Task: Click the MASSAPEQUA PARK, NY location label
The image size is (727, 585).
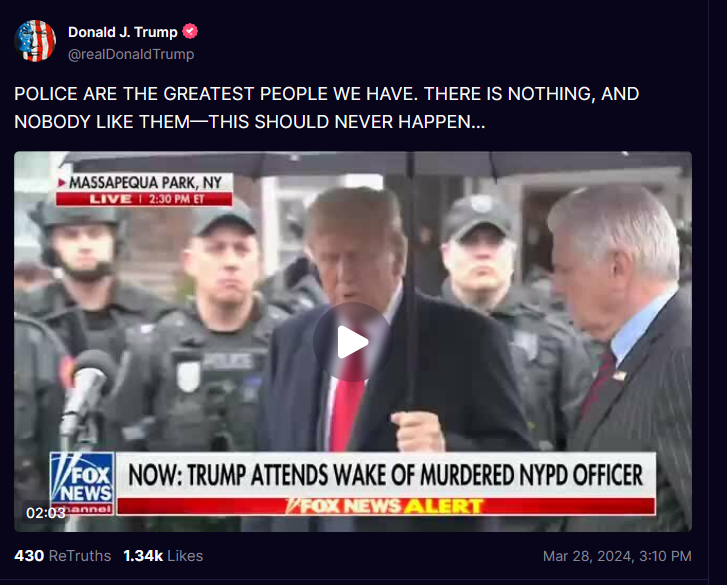Action: [x=145, y=183]
